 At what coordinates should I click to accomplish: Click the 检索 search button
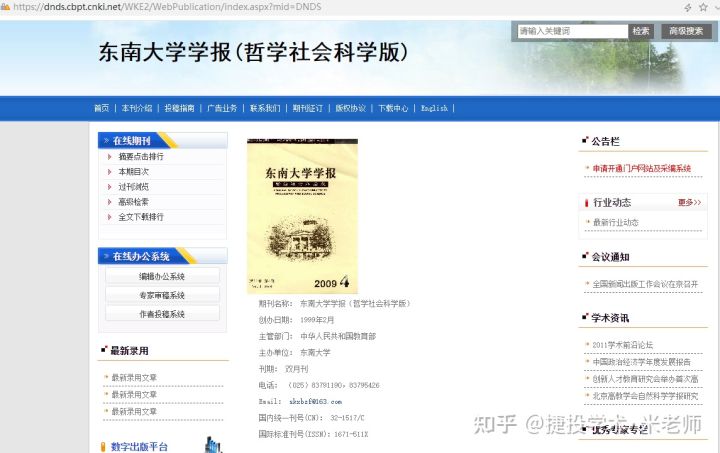(641, 31)
